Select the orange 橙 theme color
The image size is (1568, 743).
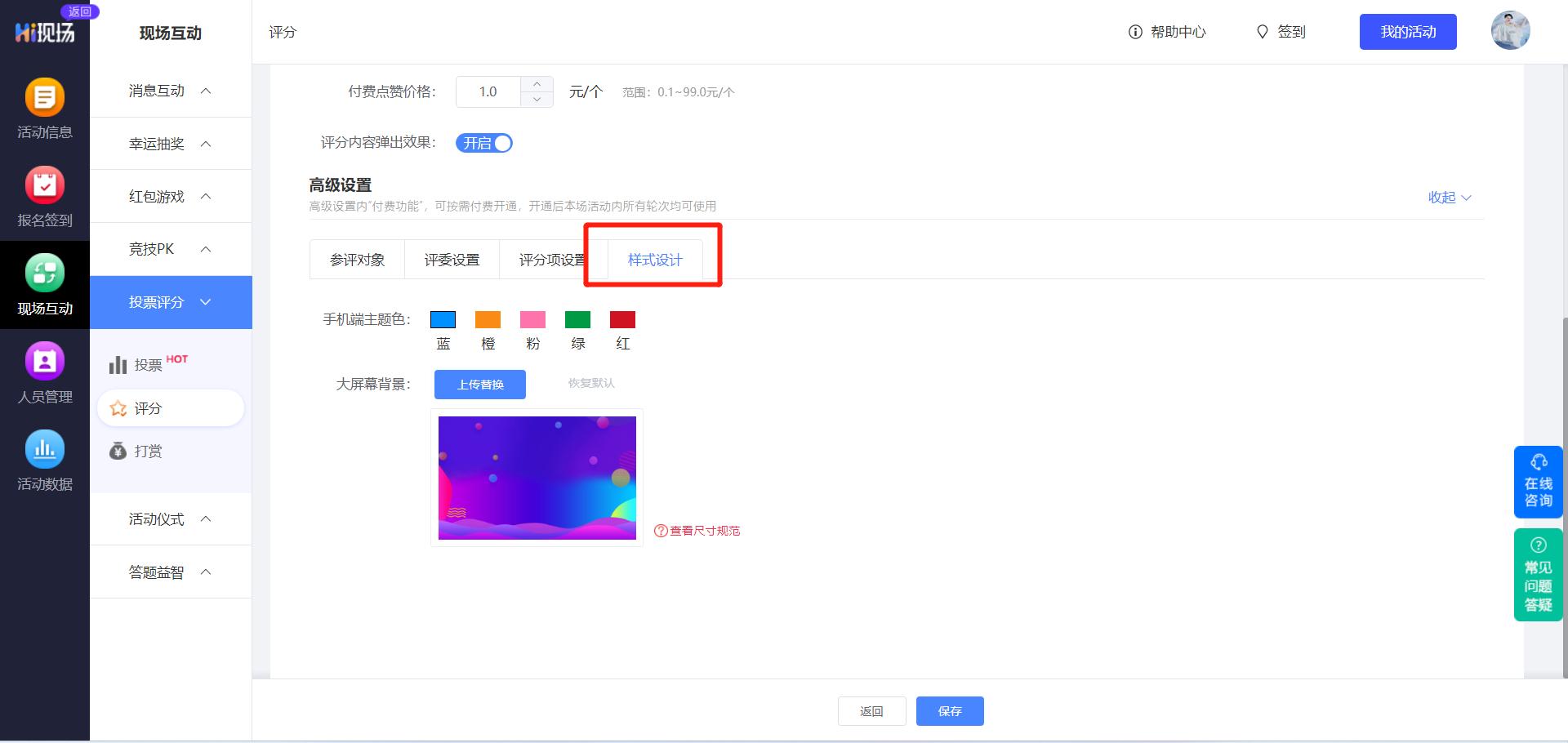pyautogui.click(x=488, y=319)
